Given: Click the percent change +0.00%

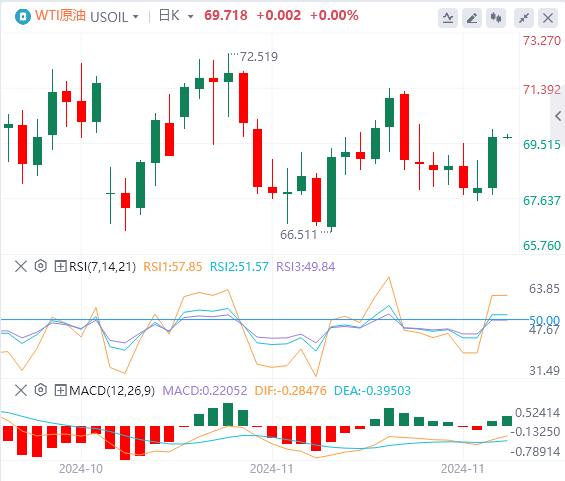Looking at the screenshot, I should [334, 15].
